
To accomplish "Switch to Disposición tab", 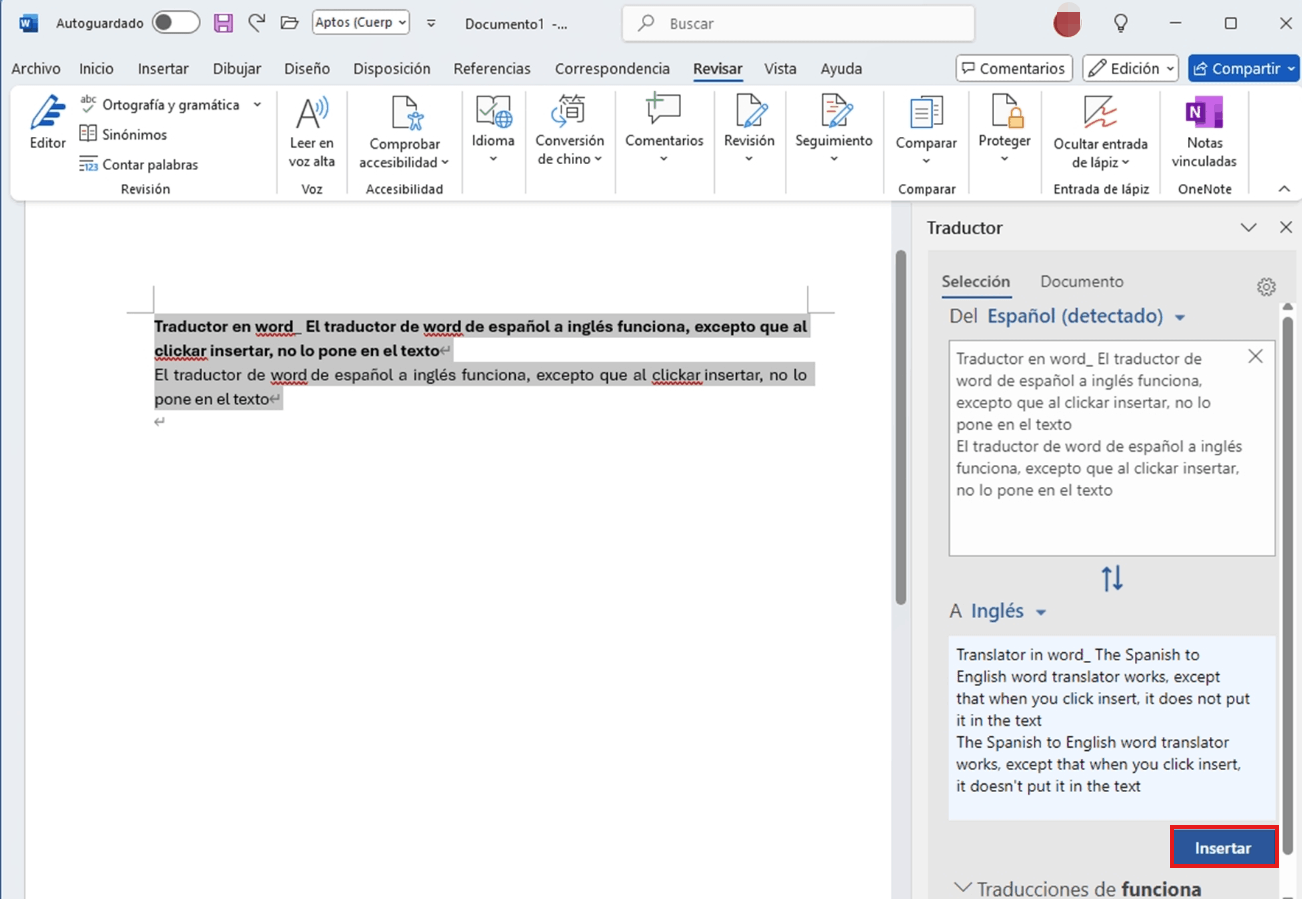I will [x=392, y=69].
